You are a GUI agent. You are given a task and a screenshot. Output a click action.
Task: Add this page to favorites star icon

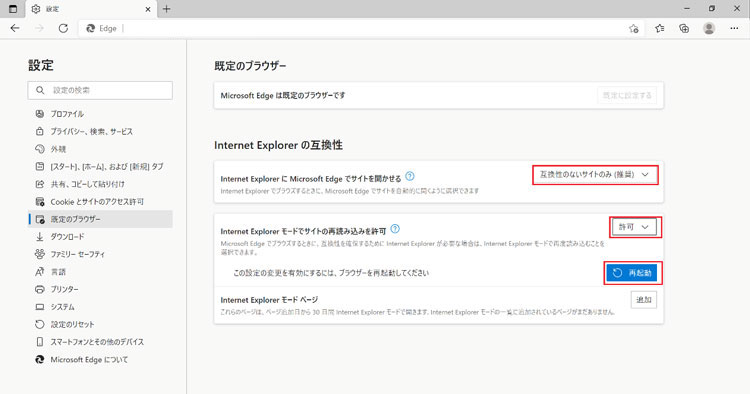click(x=634, y=29)
